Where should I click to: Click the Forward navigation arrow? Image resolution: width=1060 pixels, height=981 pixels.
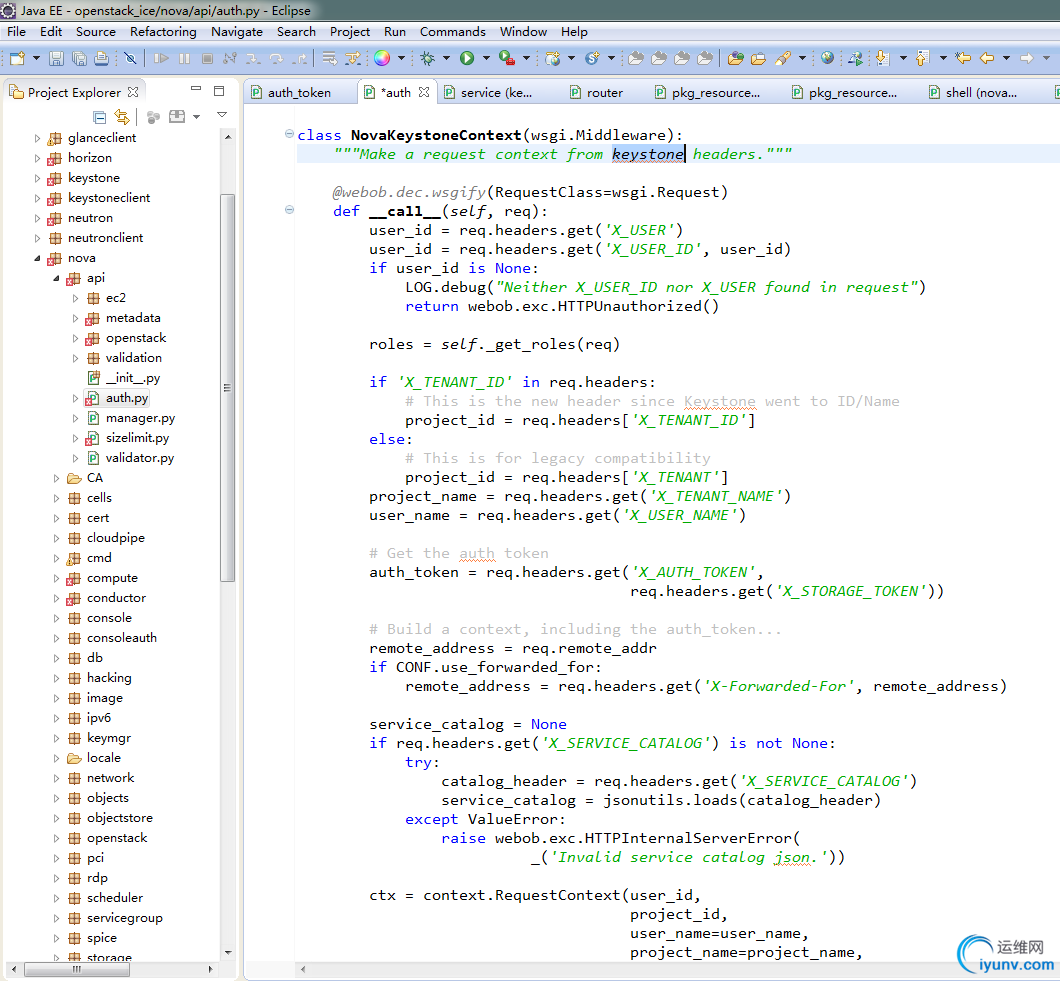[x=1027, y=58]
